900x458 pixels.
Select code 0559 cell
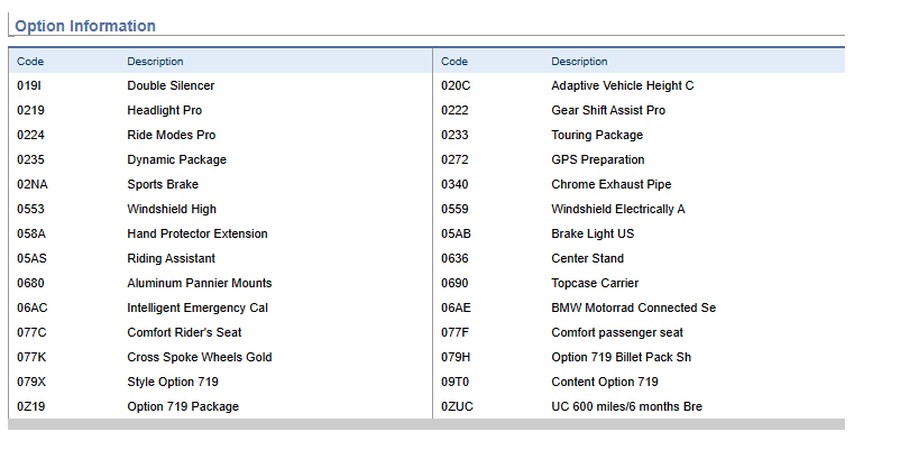[455, 209]
